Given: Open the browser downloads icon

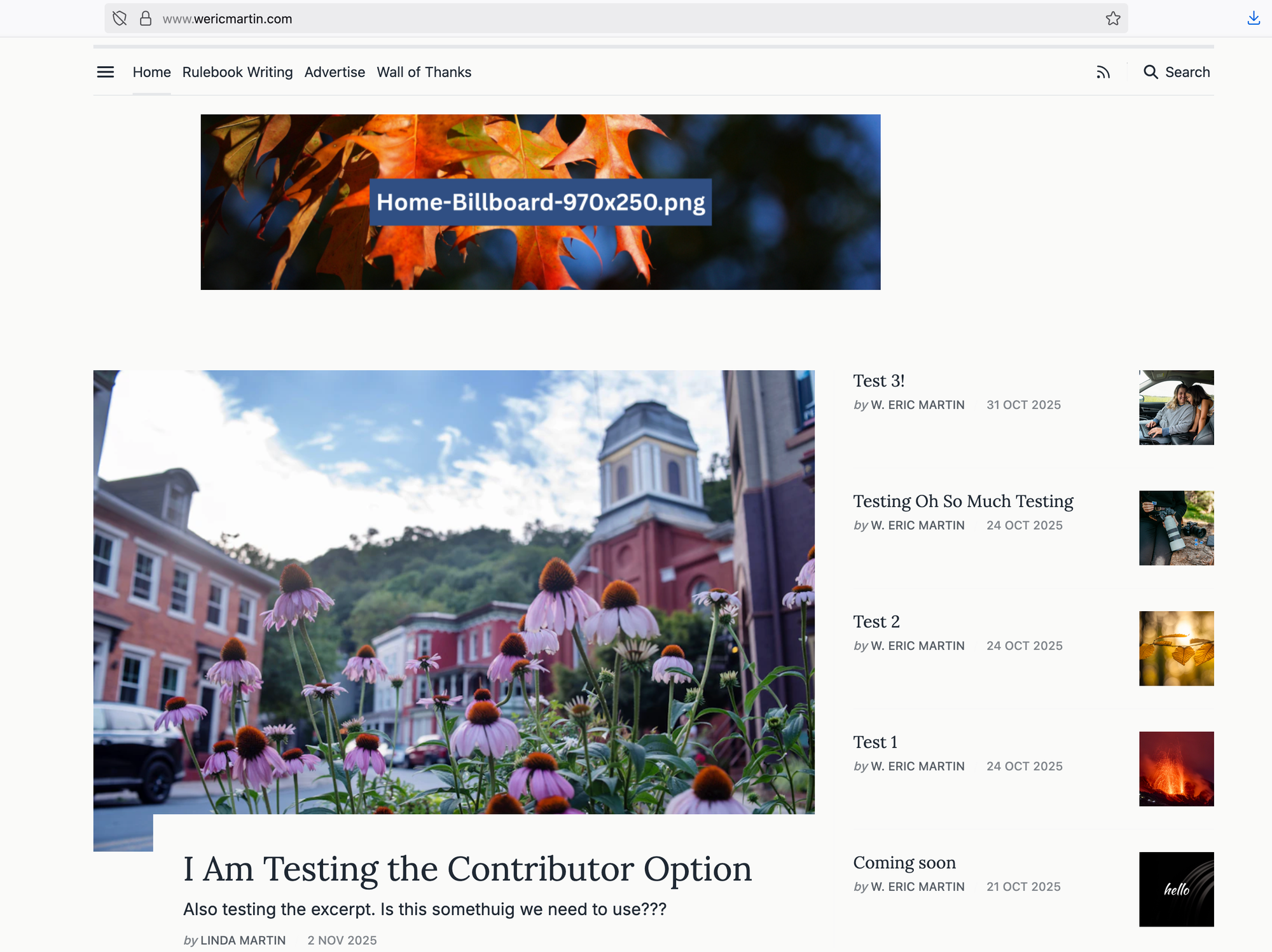Looking at the screenshot, I should pyautogui.click(x=1253, y=18).
